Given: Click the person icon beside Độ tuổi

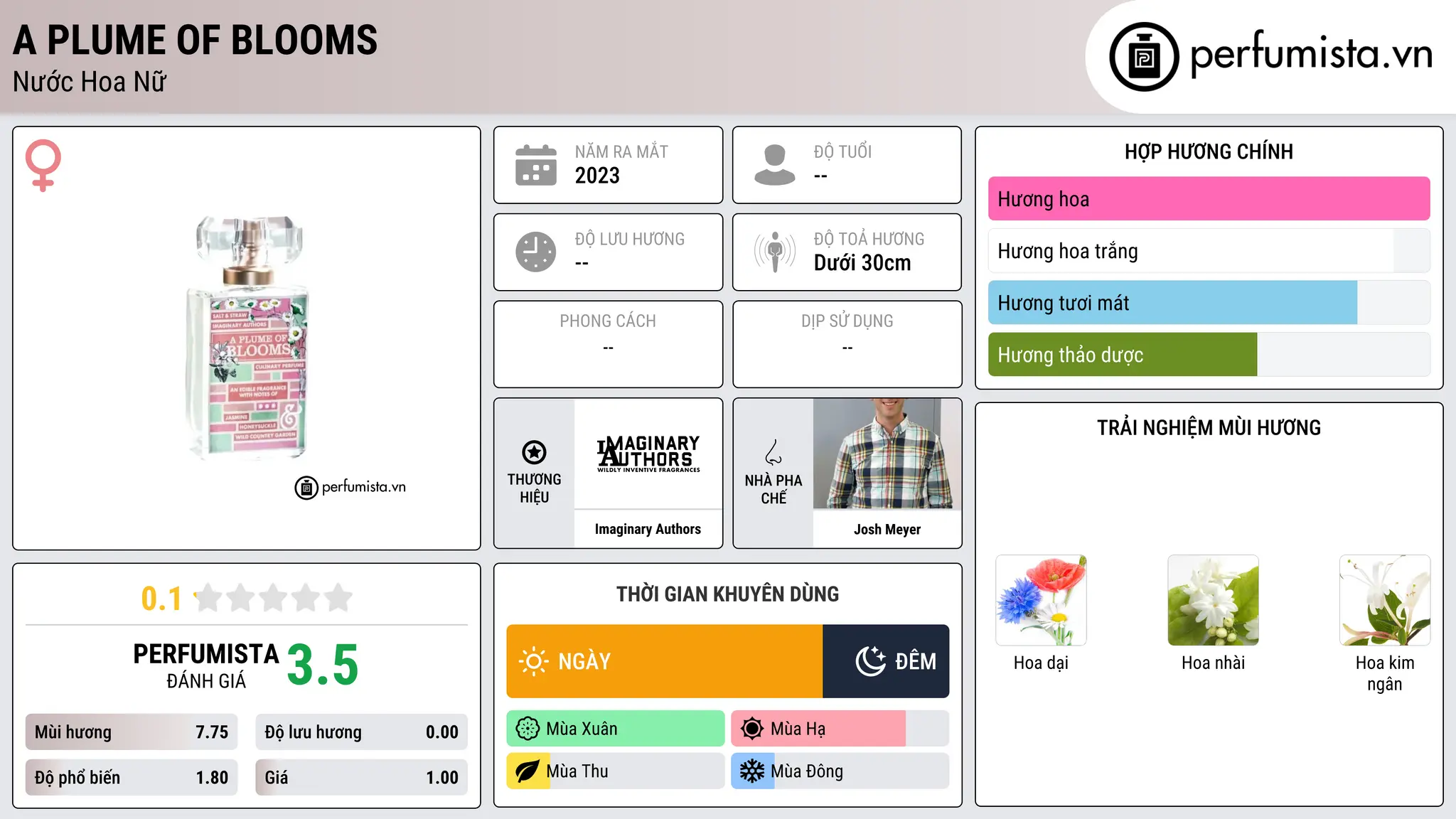Looking at the screenshot, I should click(775, 165).
